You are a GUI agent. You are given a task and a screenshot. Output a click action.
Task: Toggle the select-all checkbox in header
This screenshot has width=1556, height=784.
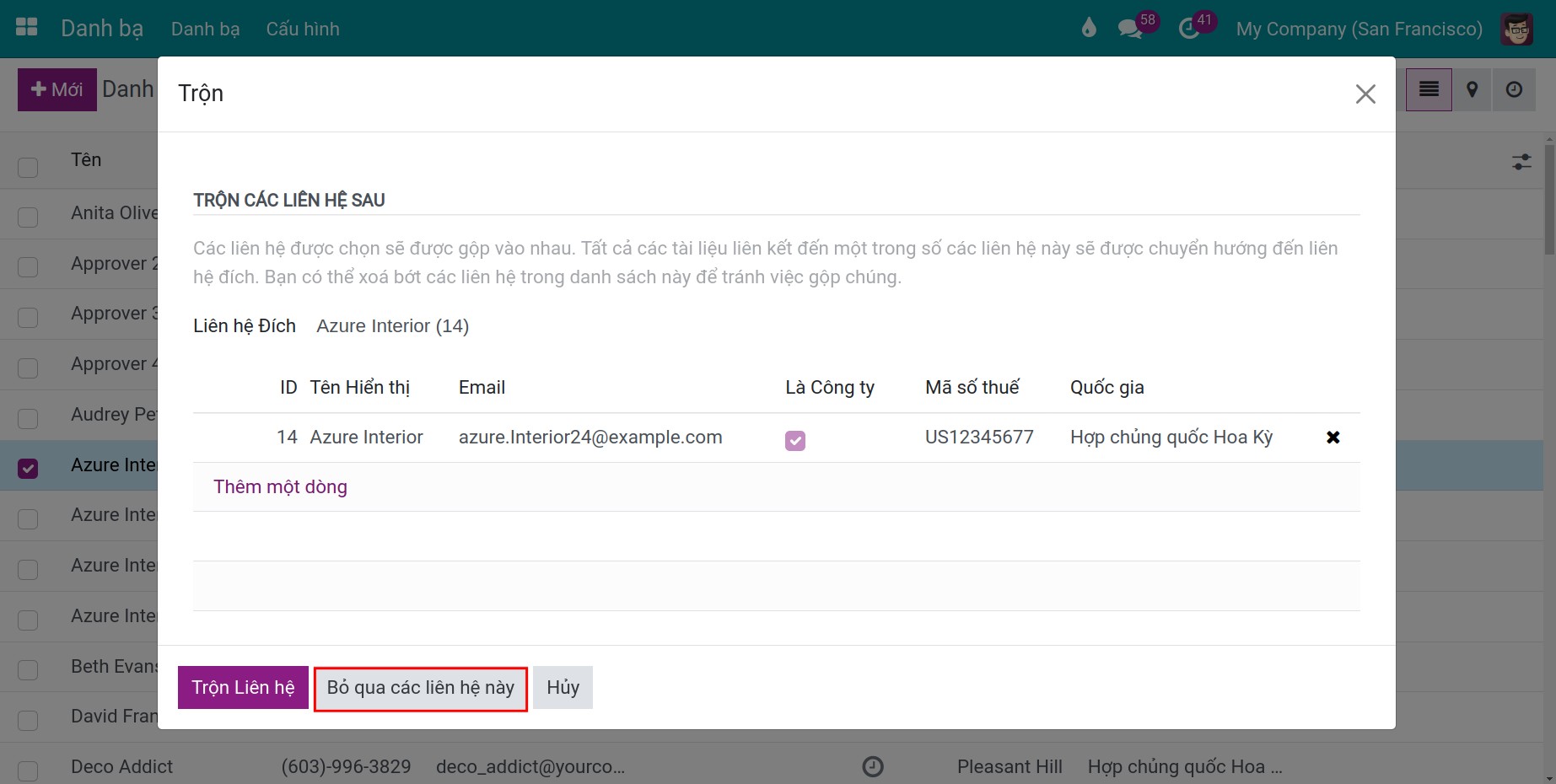tap(28, 166)
